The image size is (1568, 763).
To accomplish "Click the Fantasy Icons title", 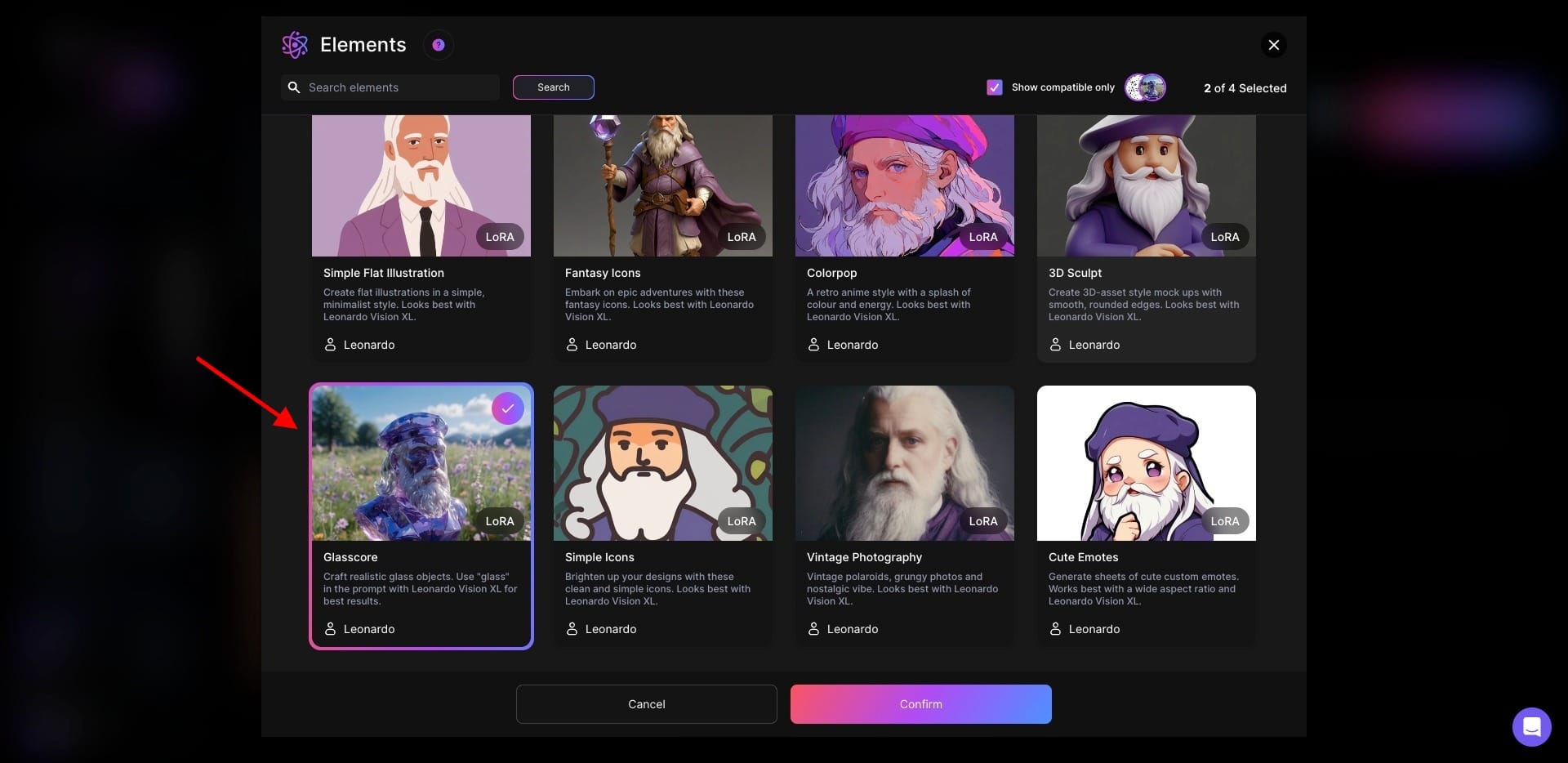I will point(603,273).
